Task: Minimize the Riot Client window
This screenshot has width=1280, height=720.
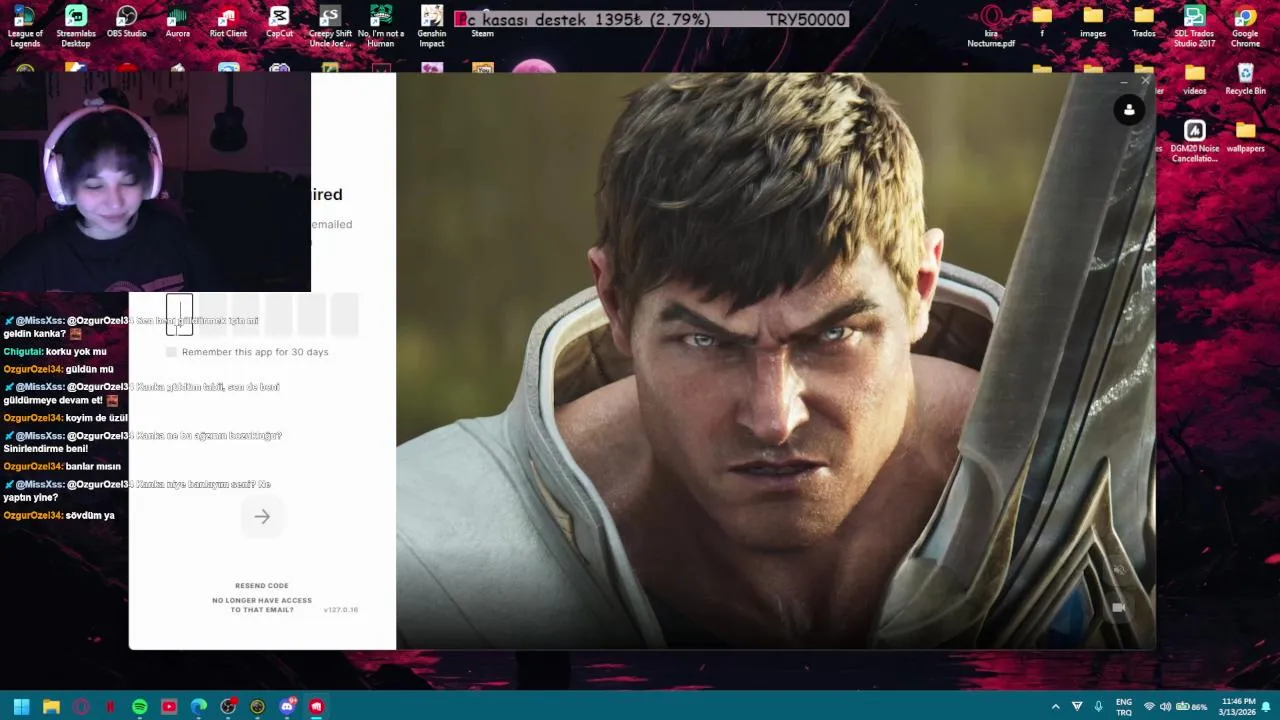Action: [1124, 81]
